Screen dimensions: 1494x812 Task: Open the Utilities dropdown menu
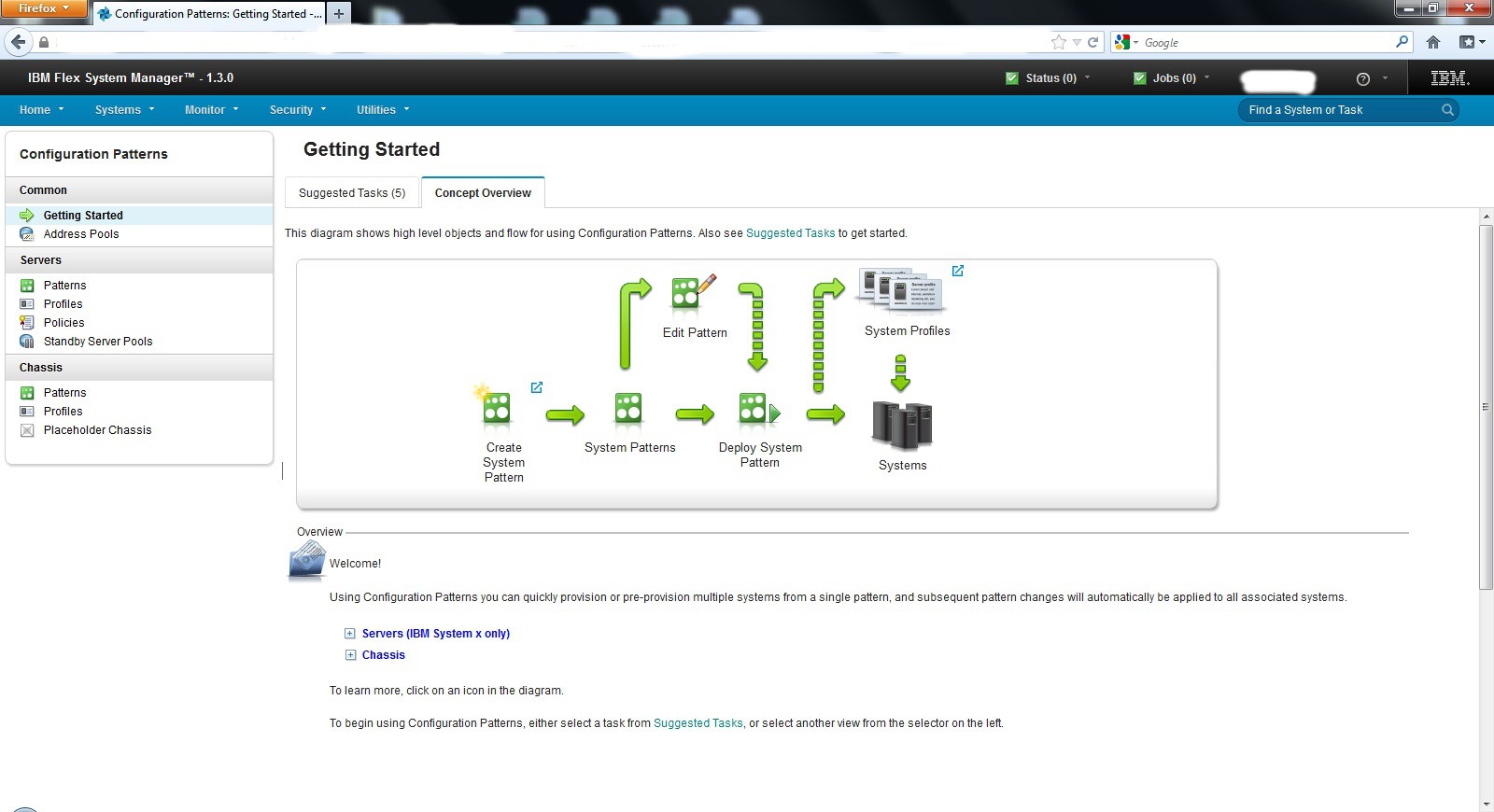pyautogui.click(x=383, y=110)
